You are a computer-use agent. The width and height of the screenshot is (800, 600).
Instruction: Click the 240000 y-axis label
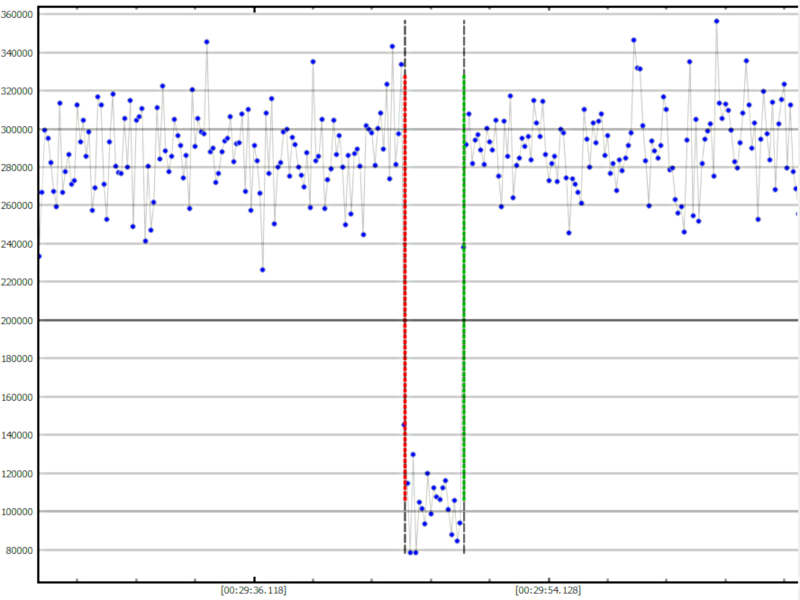click(18, 245)
